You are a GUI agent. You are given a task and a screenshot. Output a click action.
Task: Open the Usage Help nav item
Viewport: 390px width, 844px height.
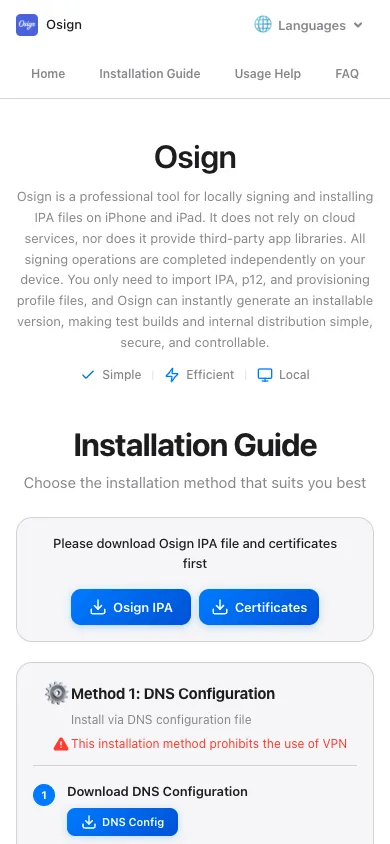[267, 74]
